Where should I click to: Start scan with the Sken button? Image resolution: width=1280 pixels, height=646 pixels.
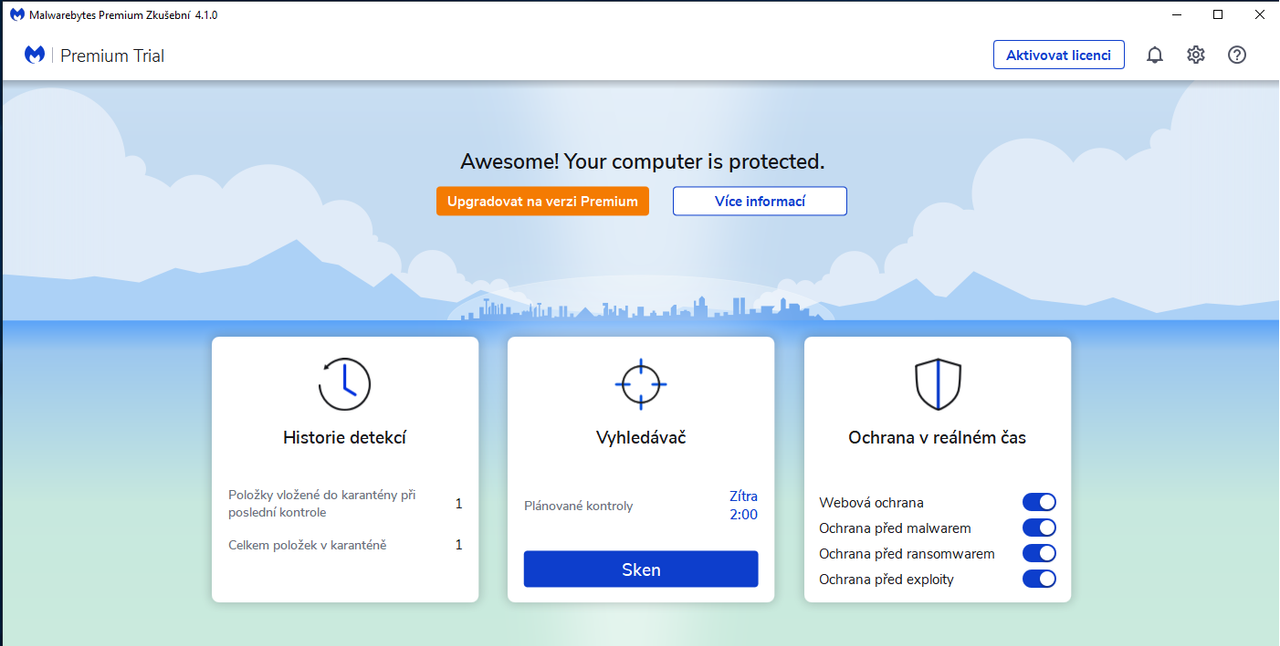[x=641, y=569]
